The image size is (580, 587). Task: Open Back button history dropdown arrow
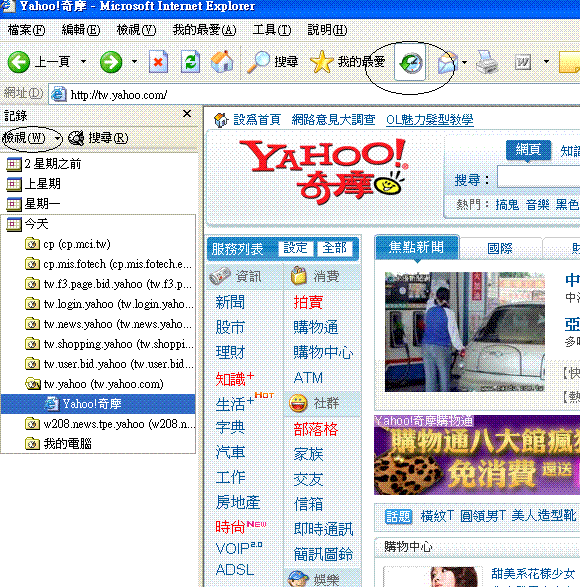point(83,62)
